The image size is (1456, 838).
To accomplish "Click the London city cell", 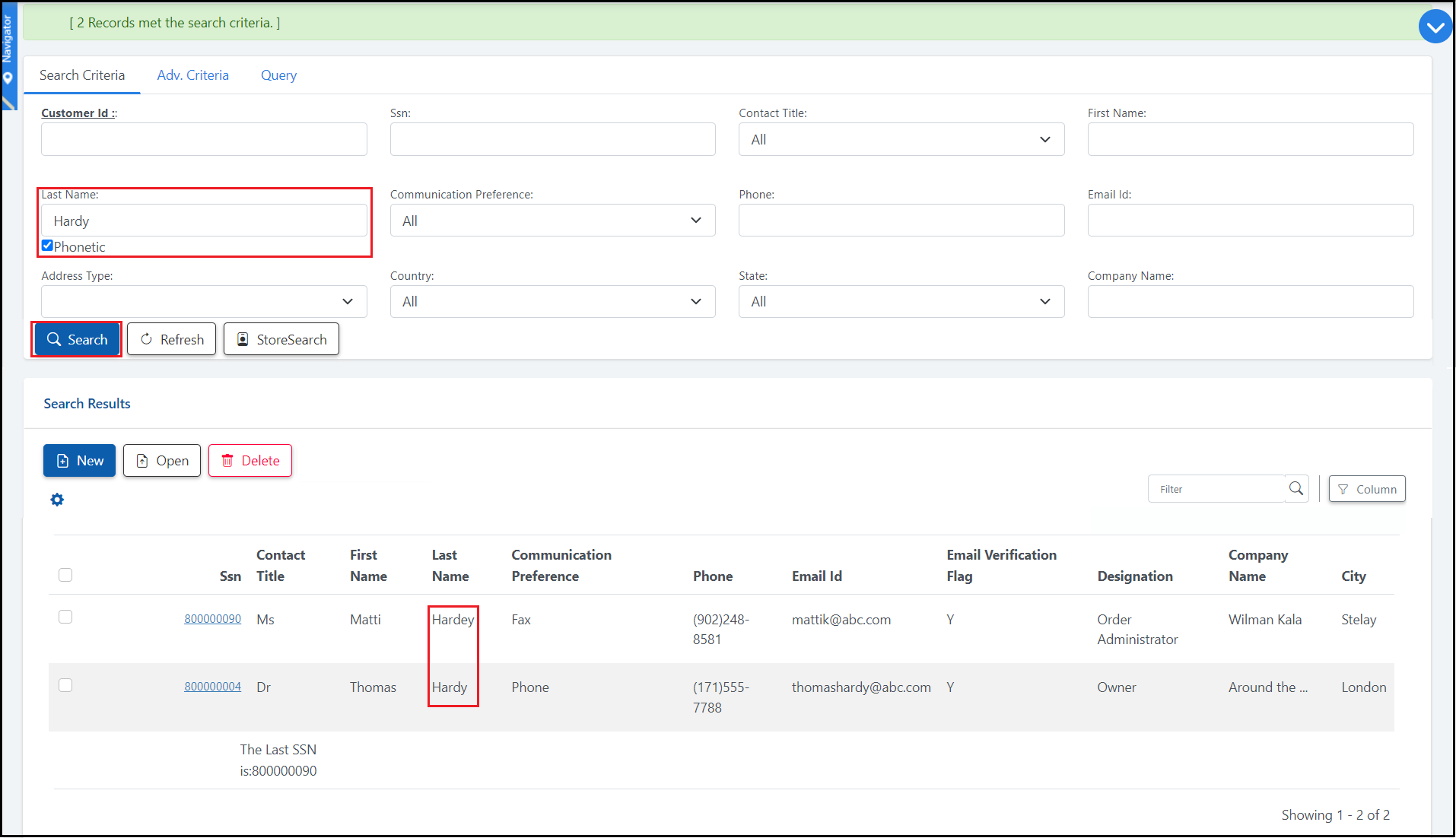I will click(x=1364, y=687).
